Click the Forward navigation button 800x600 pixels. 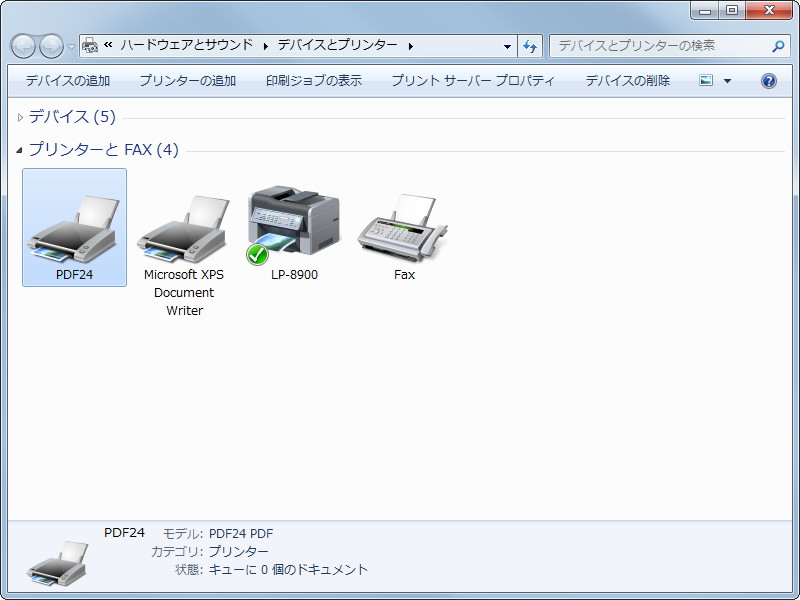52,46
